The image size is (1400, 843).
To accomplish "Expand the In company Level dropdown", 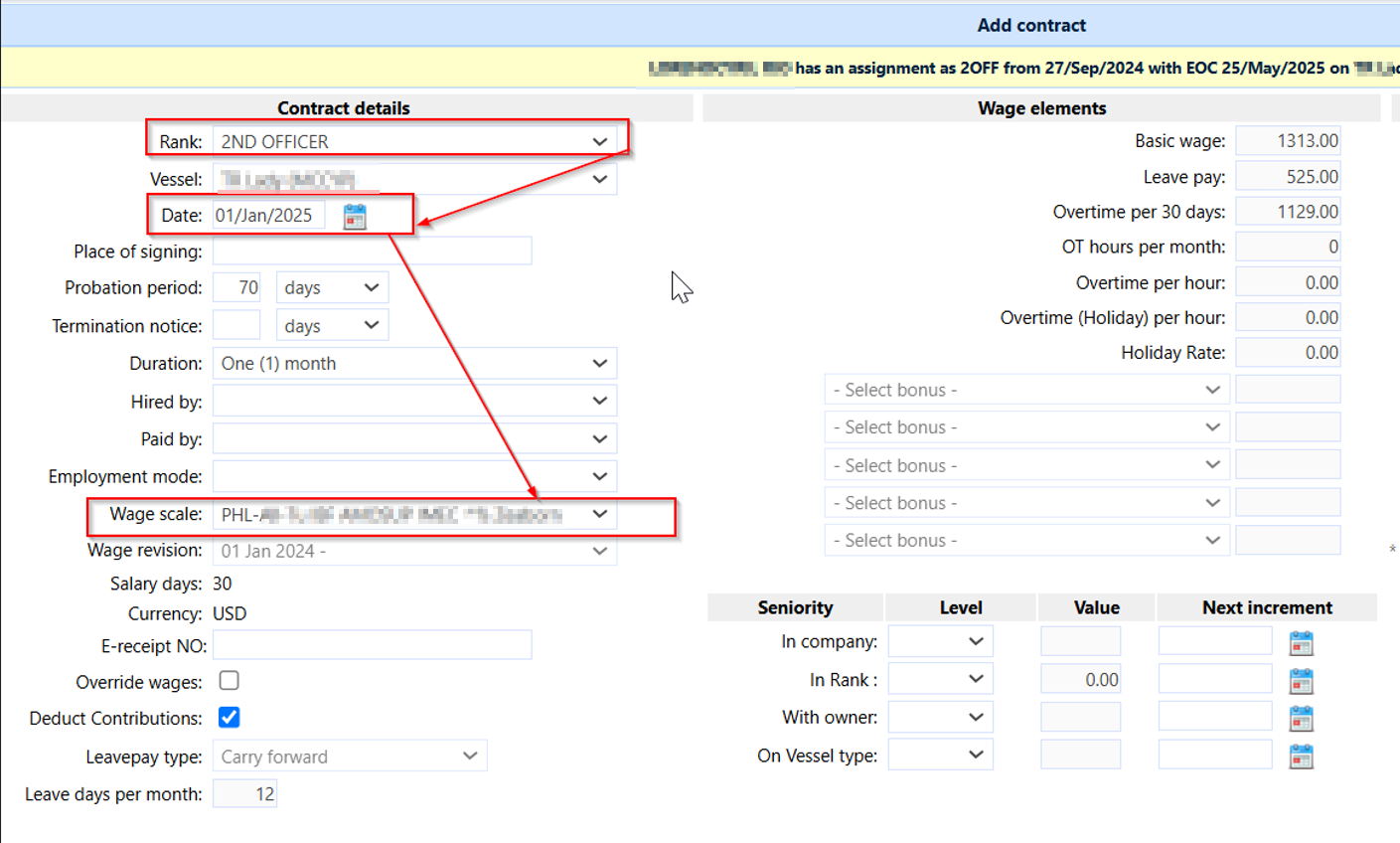I will pyautogui.click(x=940, y=641).
